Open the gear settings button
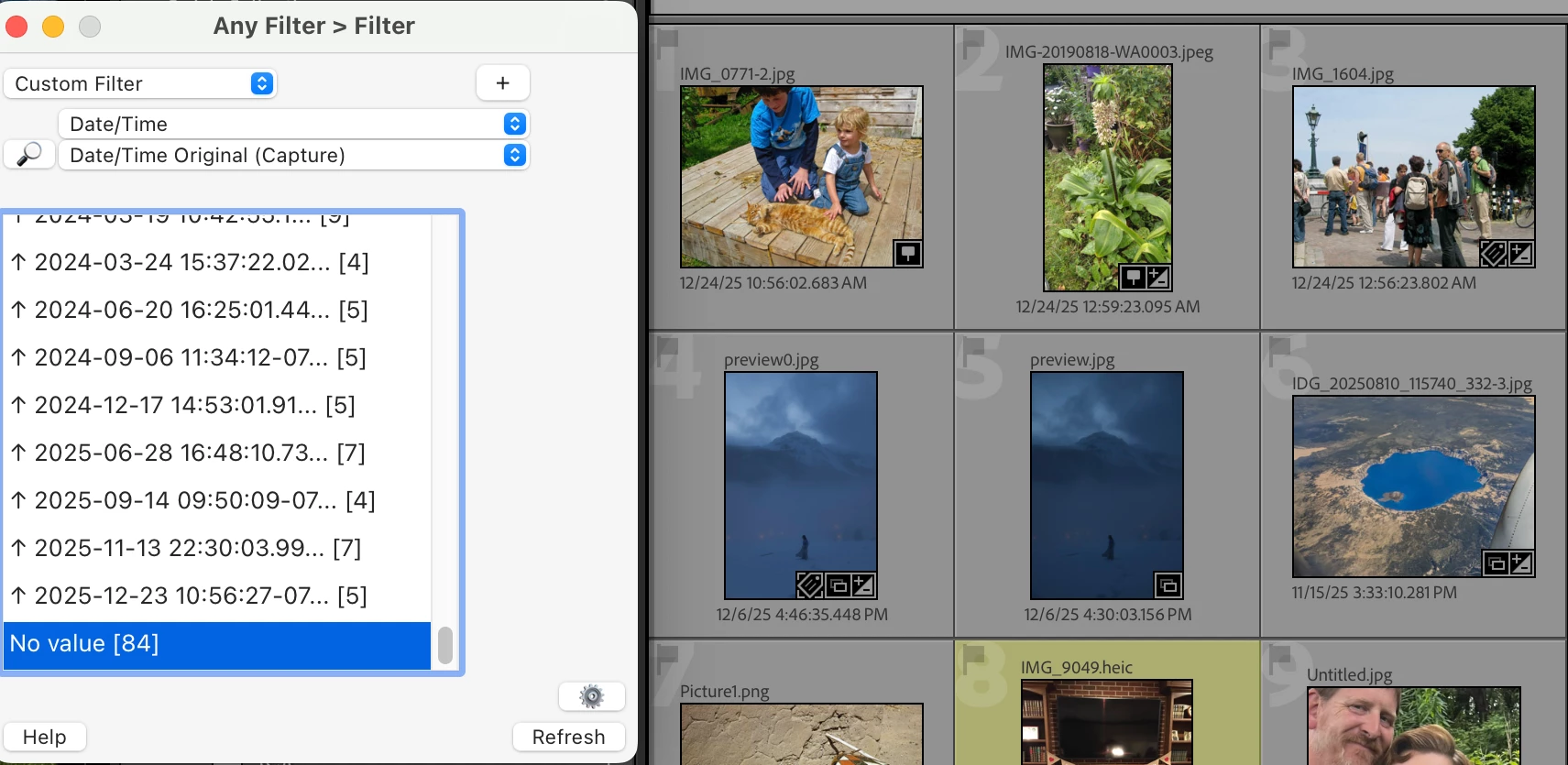The height and width of the screenshot is (765, 1568). (592, 696)
